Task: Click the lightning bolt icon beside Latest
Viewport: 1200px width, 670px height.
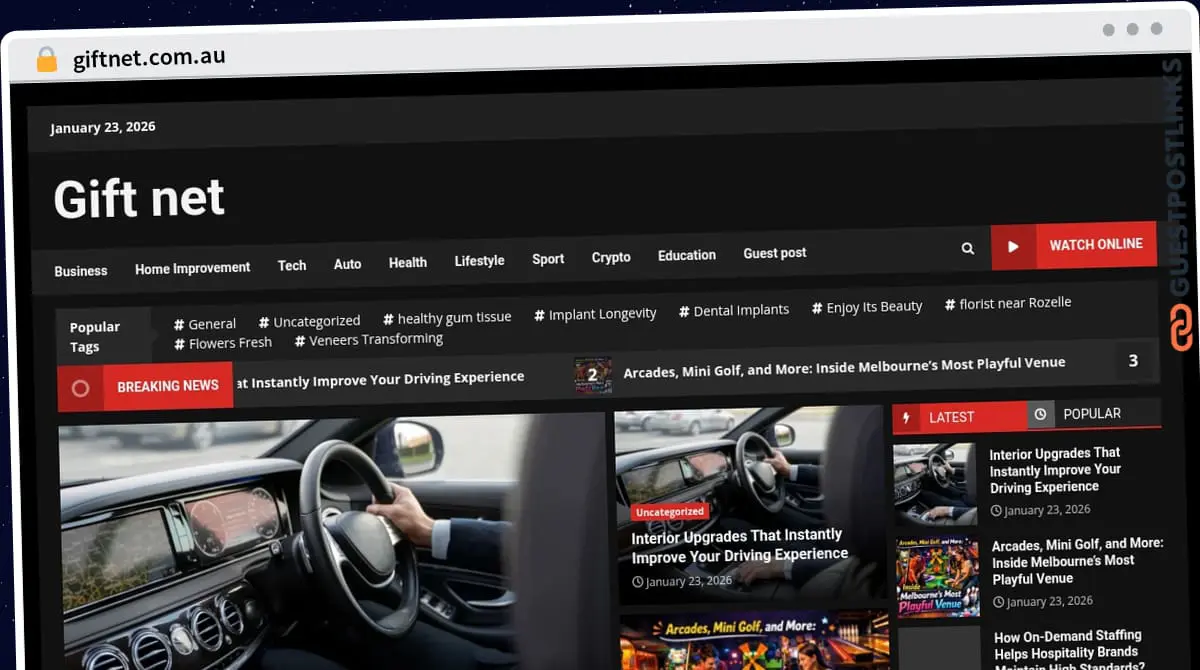Action: [x=907, y=418]
